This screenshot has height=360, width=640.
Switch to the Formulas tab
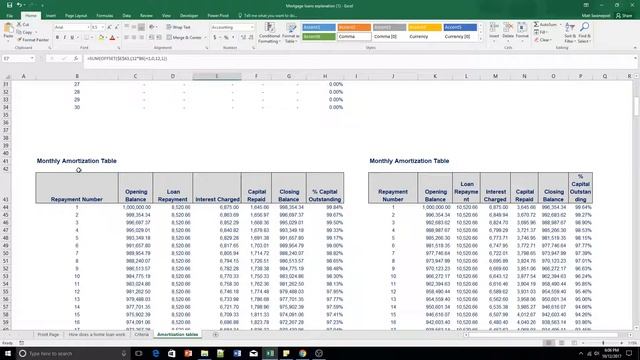pyautogui.click(x=105, y=16)
